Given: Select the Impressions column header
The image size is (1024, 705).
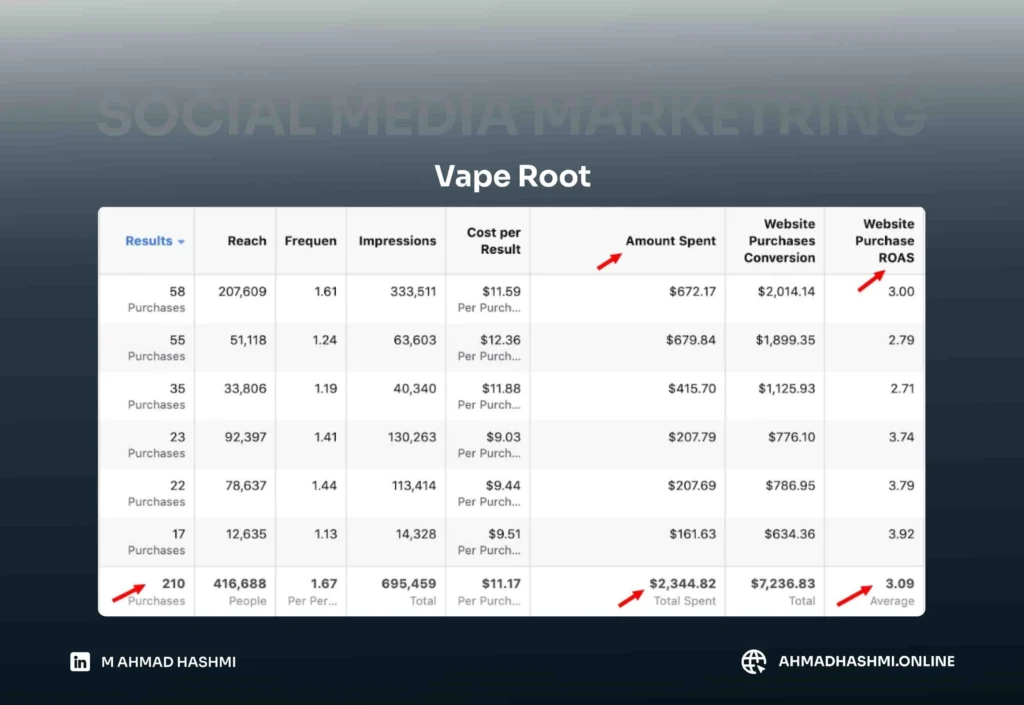Looking at the screenshot, I should [x=397, y=241].
